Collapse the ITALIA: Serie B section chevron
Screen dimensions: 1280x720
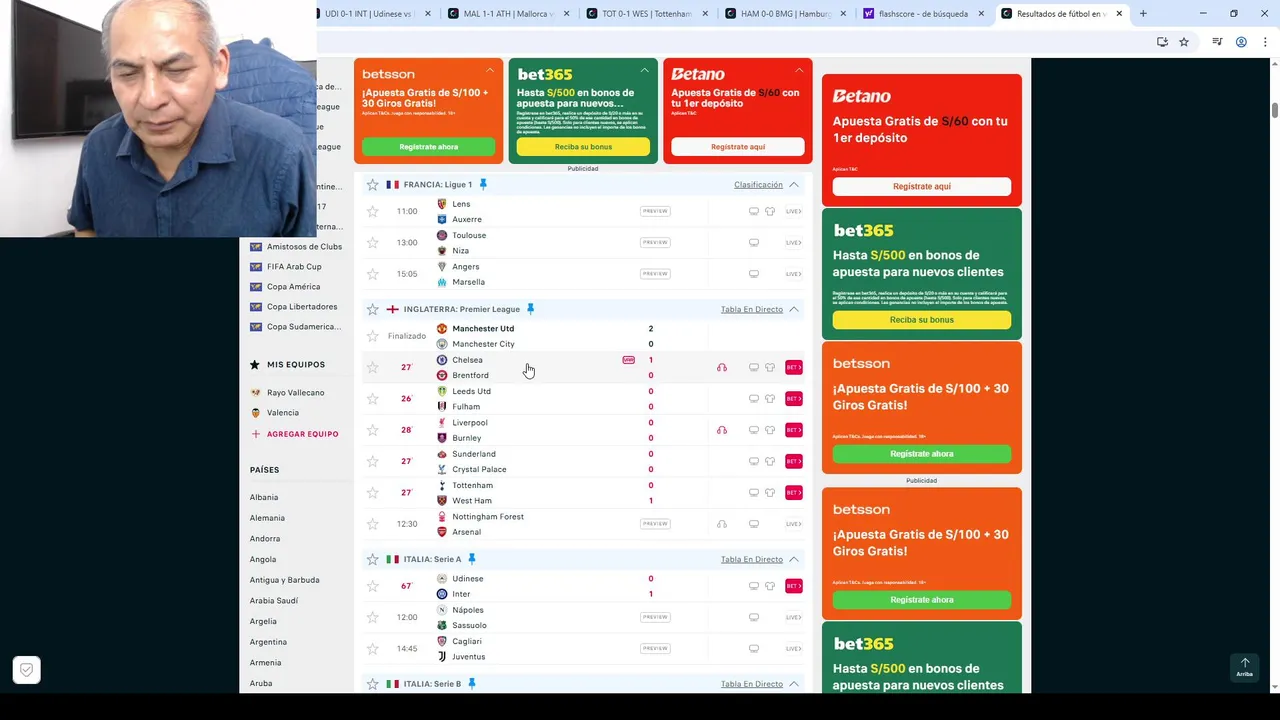[x=794, y=684]
